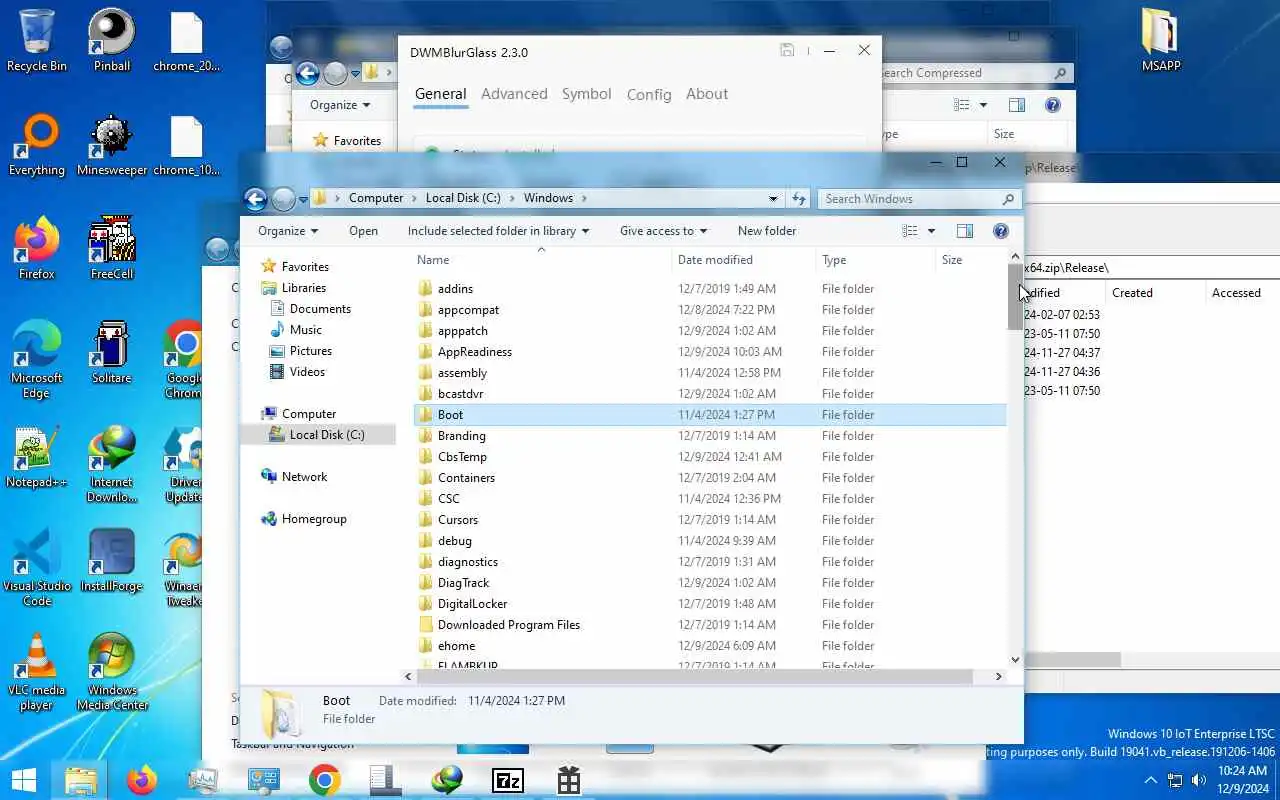This screenshot has width=1280, height=800.
Task: Click the save icon in DWMBlurGlass title bar
Action: (x=787, y=51)
